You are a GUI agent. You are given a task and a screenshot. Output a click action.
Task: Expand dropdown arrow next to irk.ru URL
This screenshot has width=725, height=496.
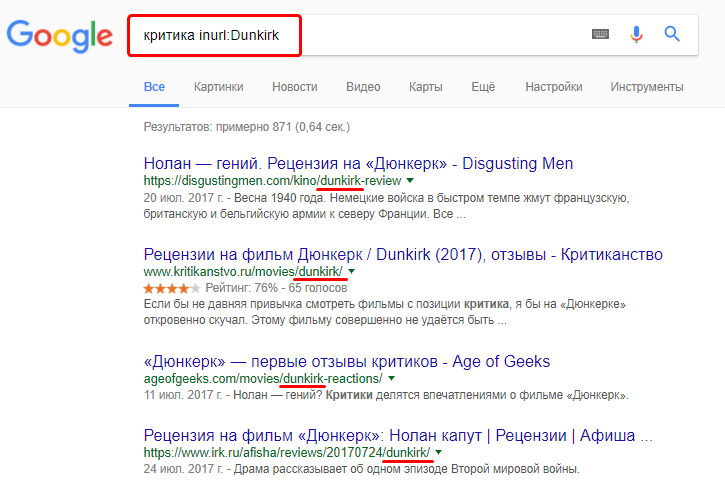[439, 452]
